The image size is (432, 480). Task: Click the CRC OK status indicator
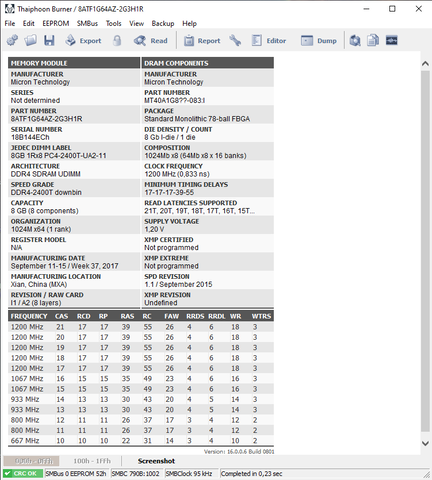pos(23,474)
